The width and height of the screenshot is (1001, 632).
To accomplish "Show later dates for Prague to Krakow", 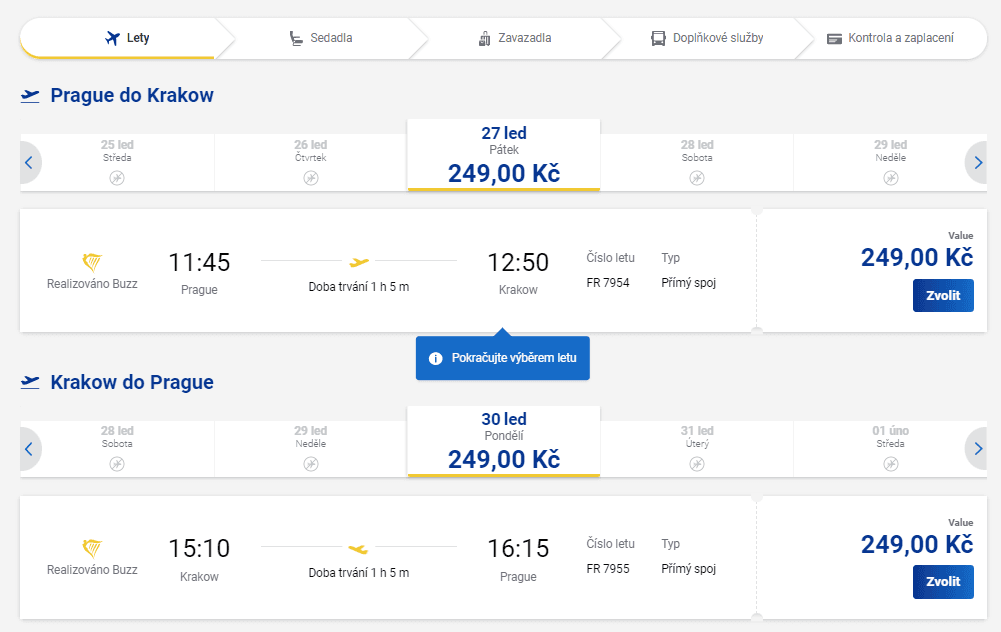I will [977, 163].
